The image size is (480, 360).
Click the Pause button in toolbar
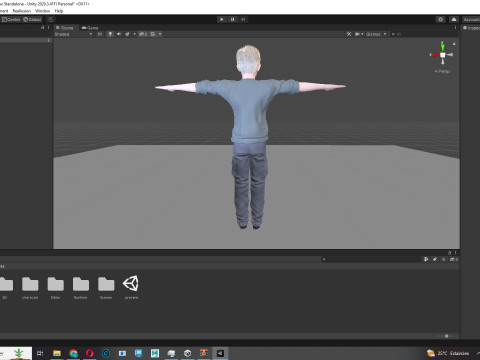(x=232, y=19)
